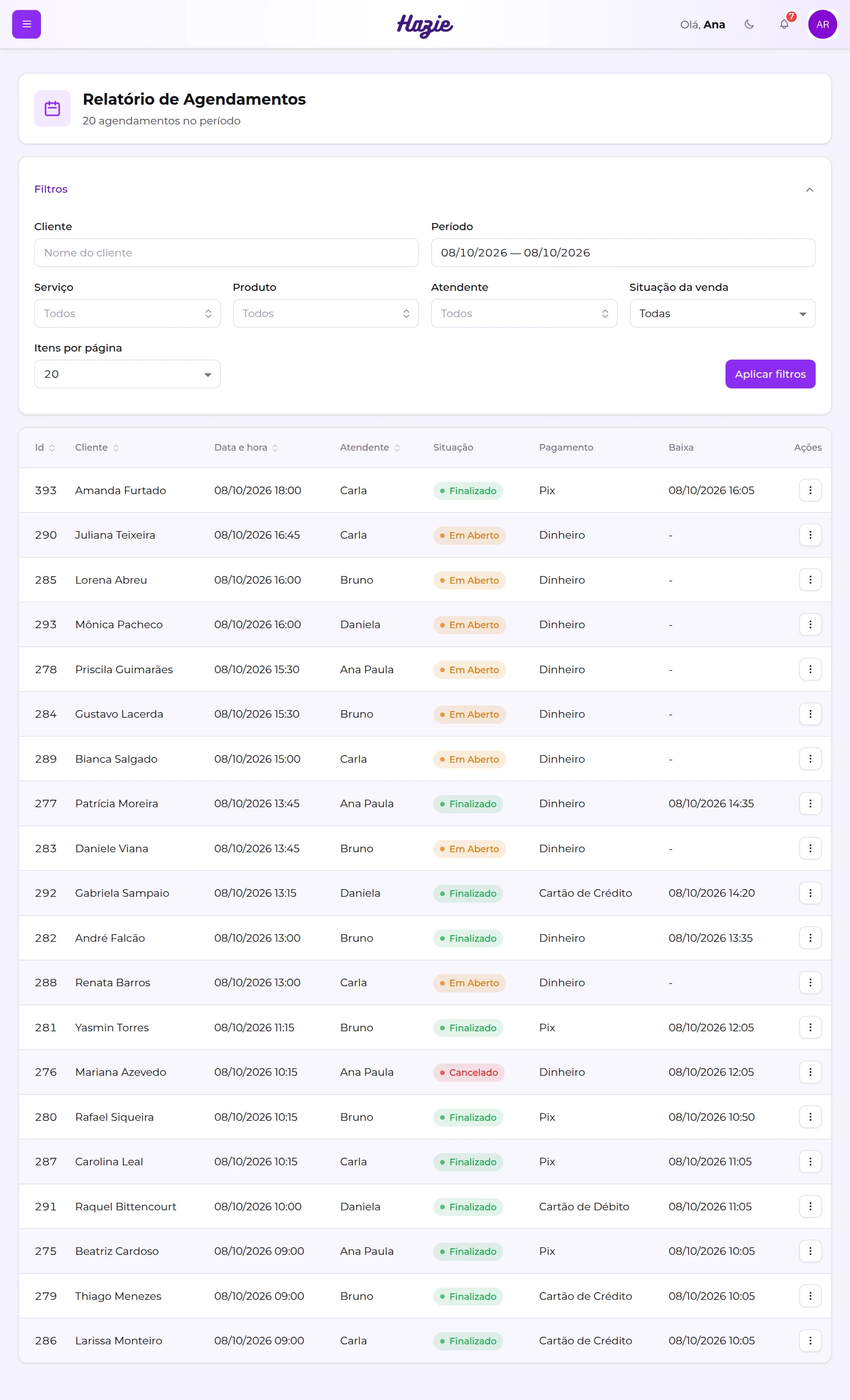Sort table by Atendente header
The image size is (850, 1400).
coord(370,448)
